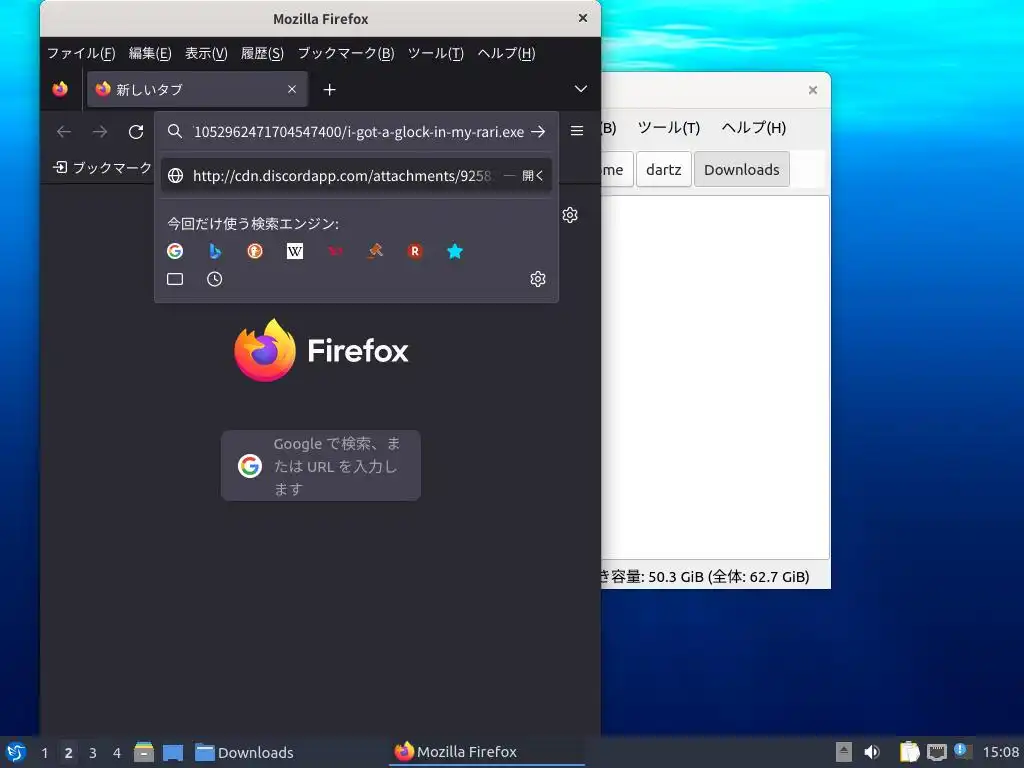This screenshot has height=768, width=1024.
Task: Search with Yahoo Japan one-off engine icon
Action: tap(335, 251)
